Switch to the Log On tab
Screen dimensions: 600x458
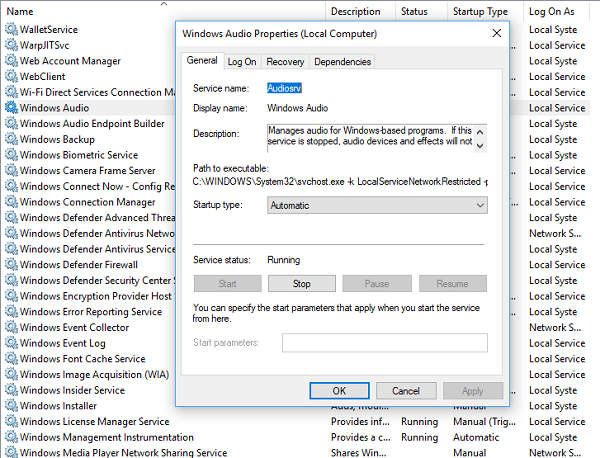click(242, 62)
